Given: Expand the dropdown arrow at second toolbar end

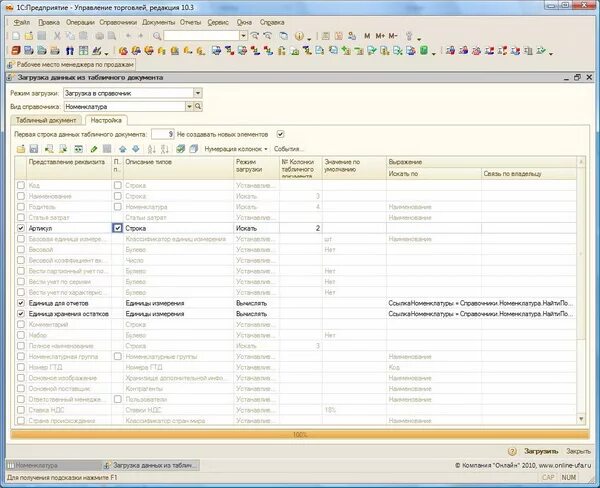Looking at the screenshot, I should coord(551,53).
